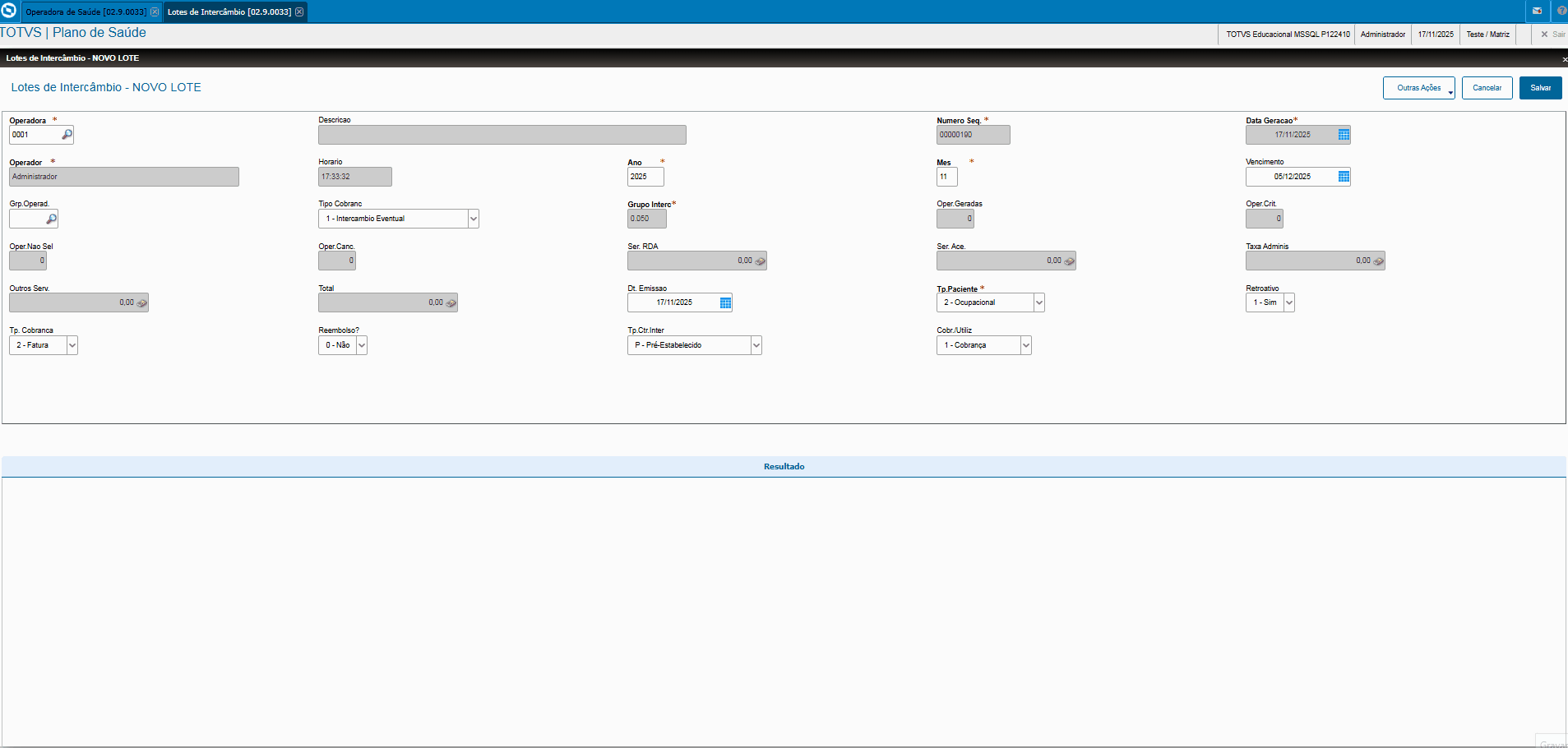Open calculator icon in Ser. RDA
This screenshot has width=1568, height=748.
pos(761,261)
